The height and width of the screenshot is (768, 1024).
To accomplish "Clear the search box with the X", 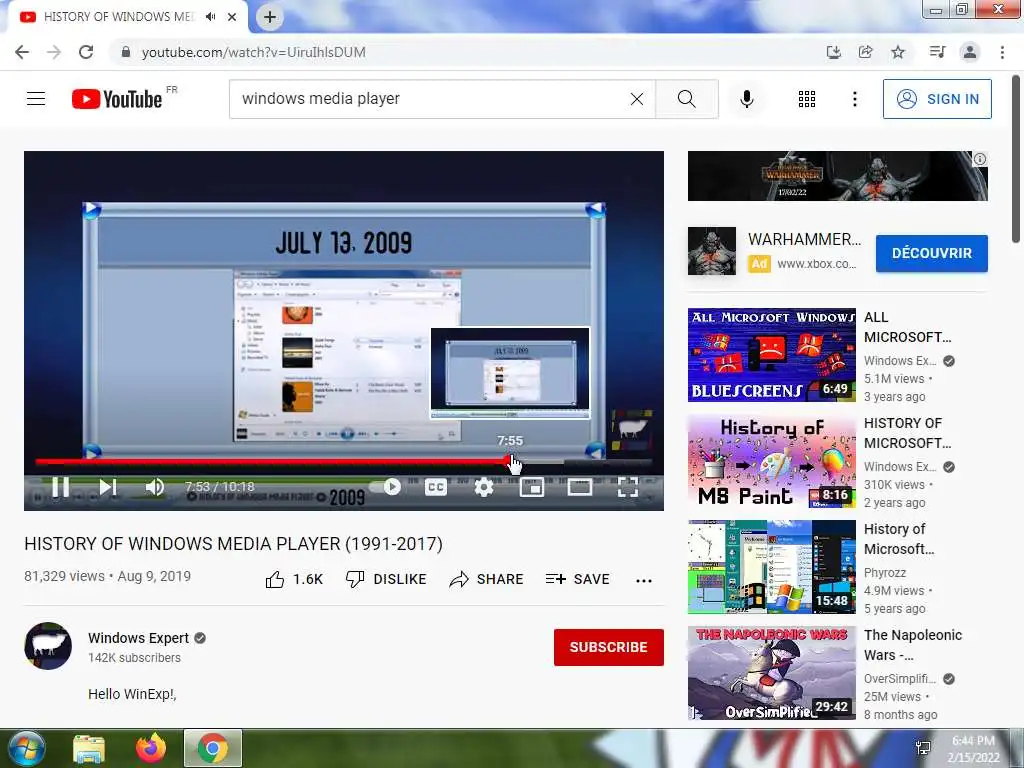I will (x=637, y=99).
